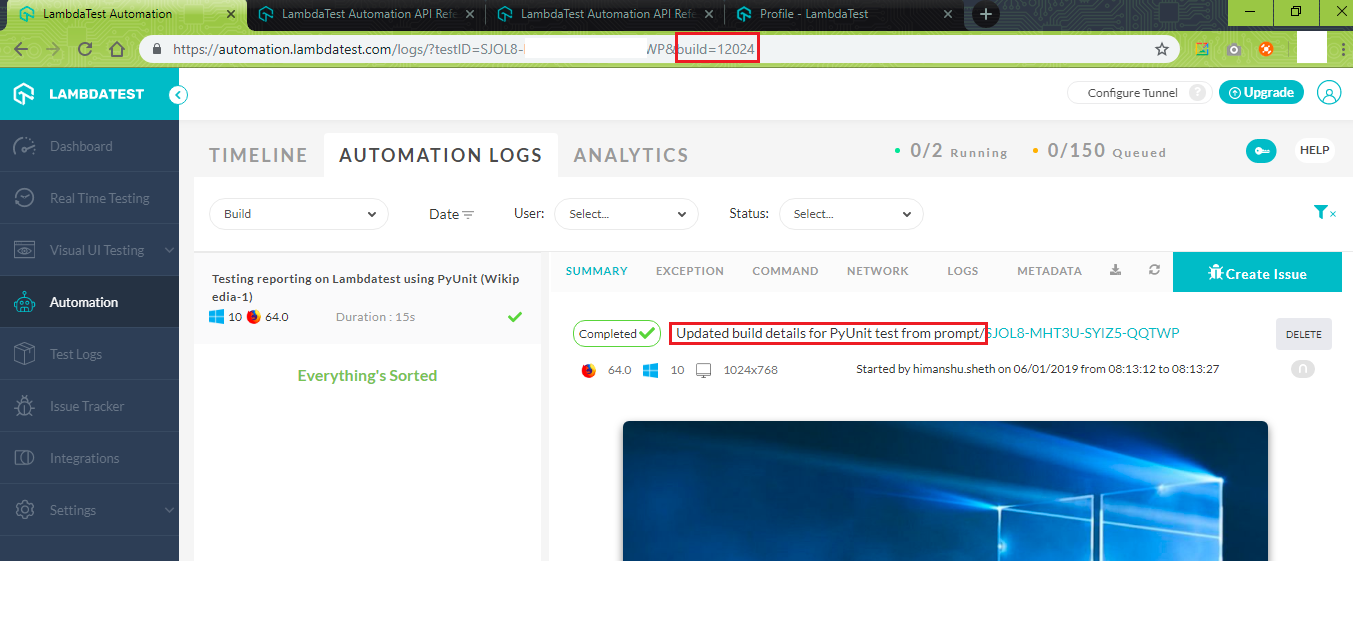
Task: Open the Status select dropdown
Action: [850, 214]
